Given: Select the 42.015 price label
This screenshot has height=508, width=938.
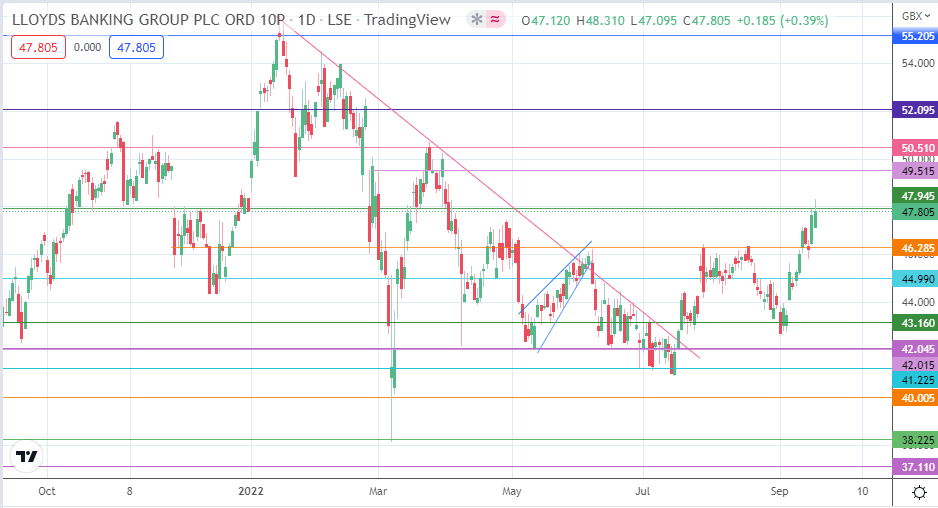Looking at the screenshot, I should [915, 364].
